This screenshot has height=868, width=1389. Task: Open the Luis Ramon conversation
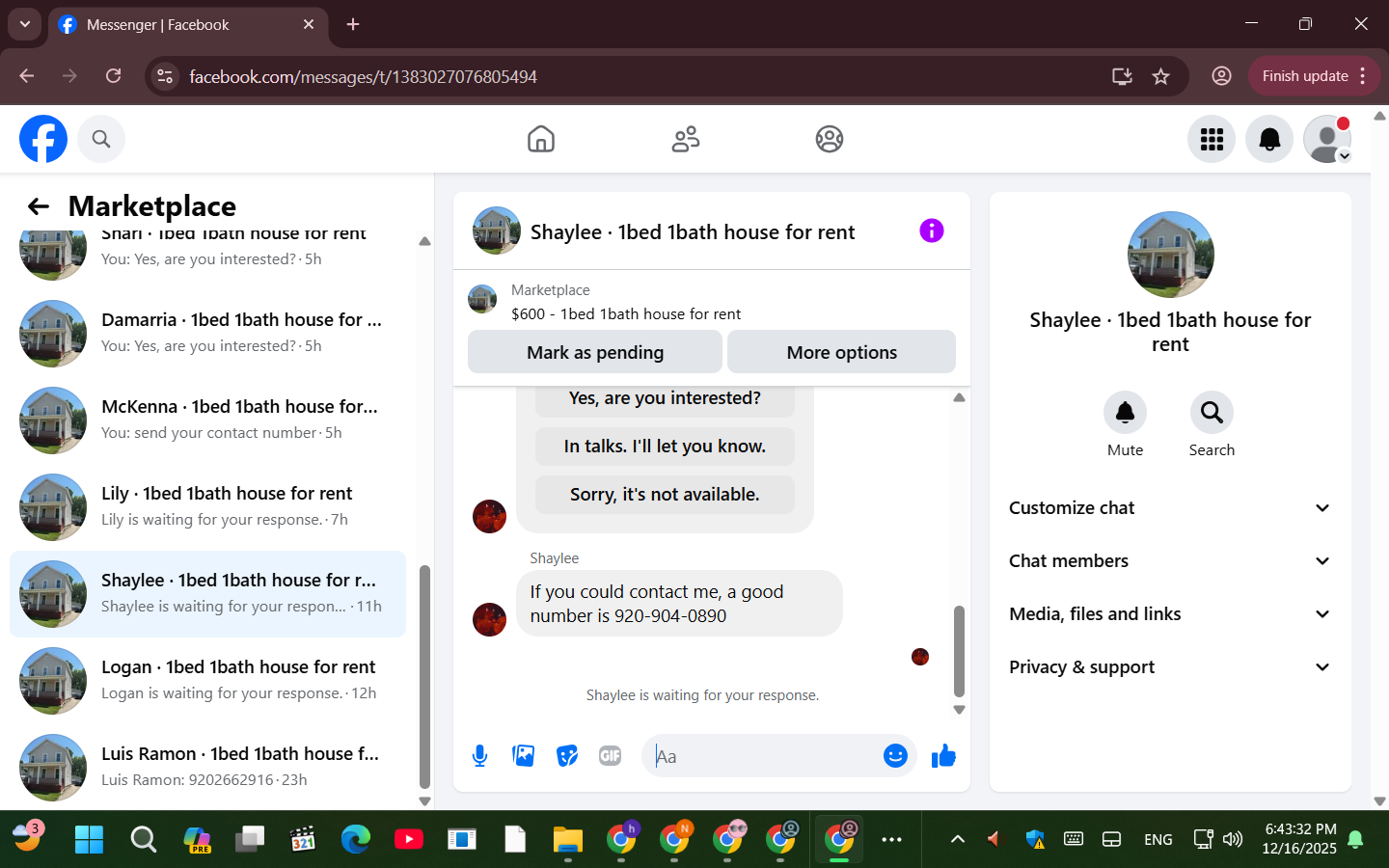click(x=207, y=768)
